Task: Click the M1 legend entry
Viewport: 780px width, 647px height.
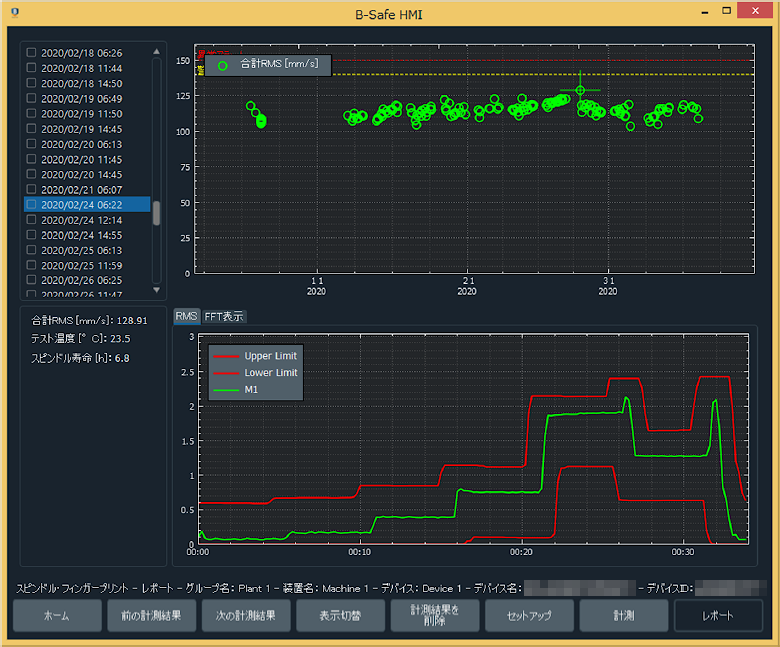Action: (236, 390)
